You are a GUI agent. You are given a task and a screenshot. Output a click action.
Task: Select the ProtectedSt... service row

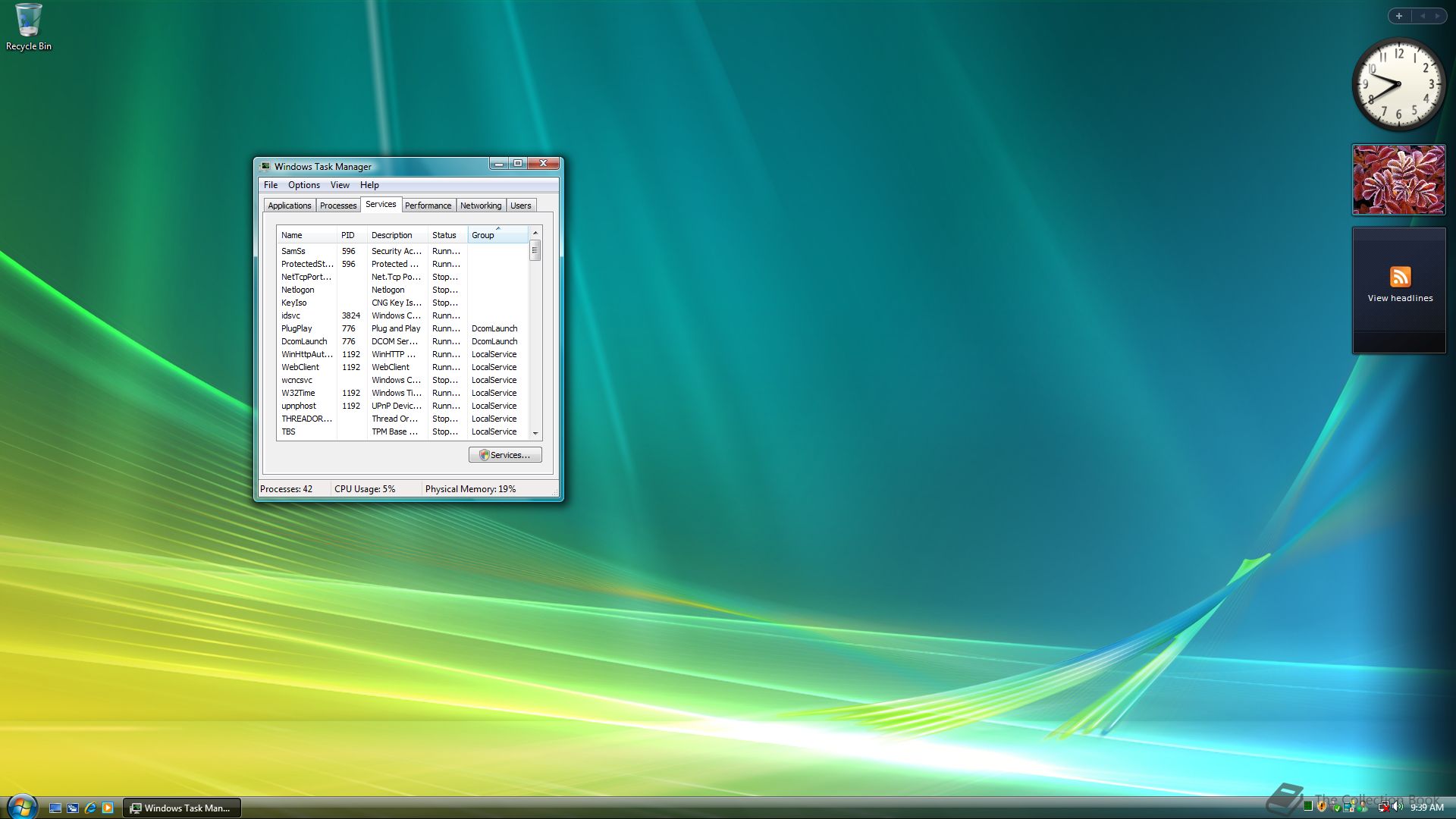(x=402, y=264)
